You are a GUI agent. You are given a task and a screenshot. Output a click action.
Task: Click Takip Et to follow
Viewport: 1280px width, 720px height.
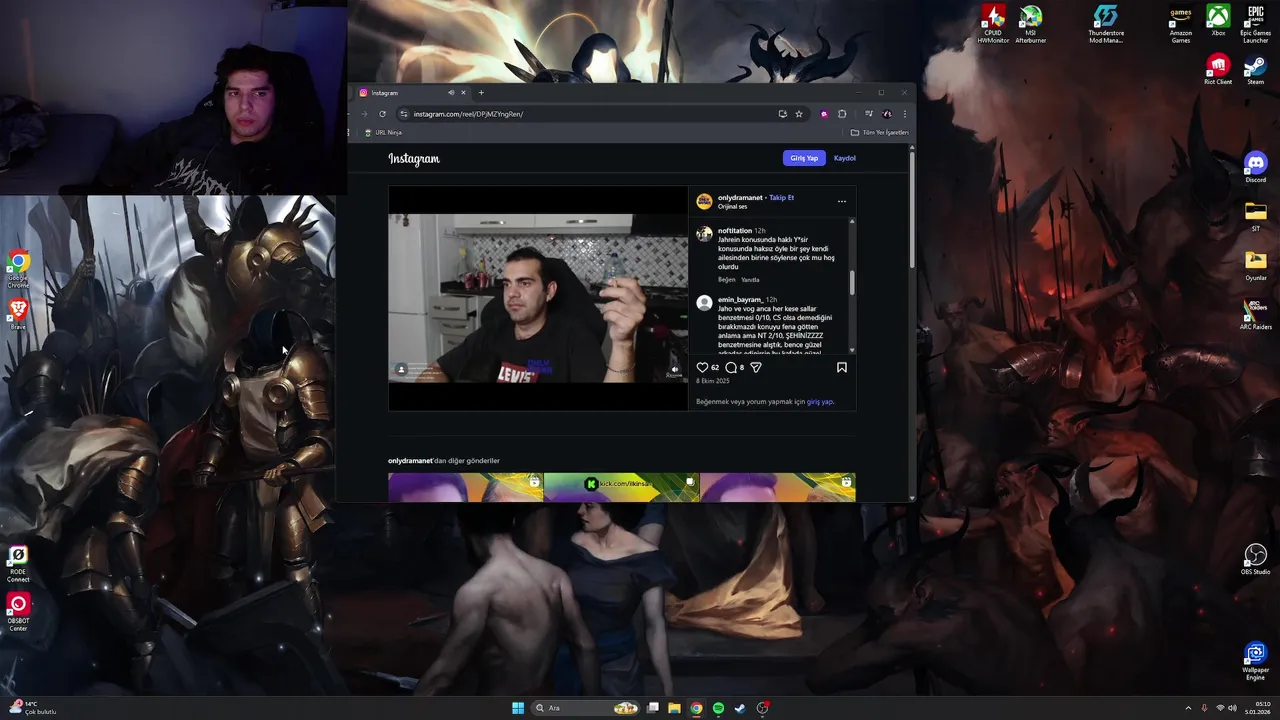[782, 198]
